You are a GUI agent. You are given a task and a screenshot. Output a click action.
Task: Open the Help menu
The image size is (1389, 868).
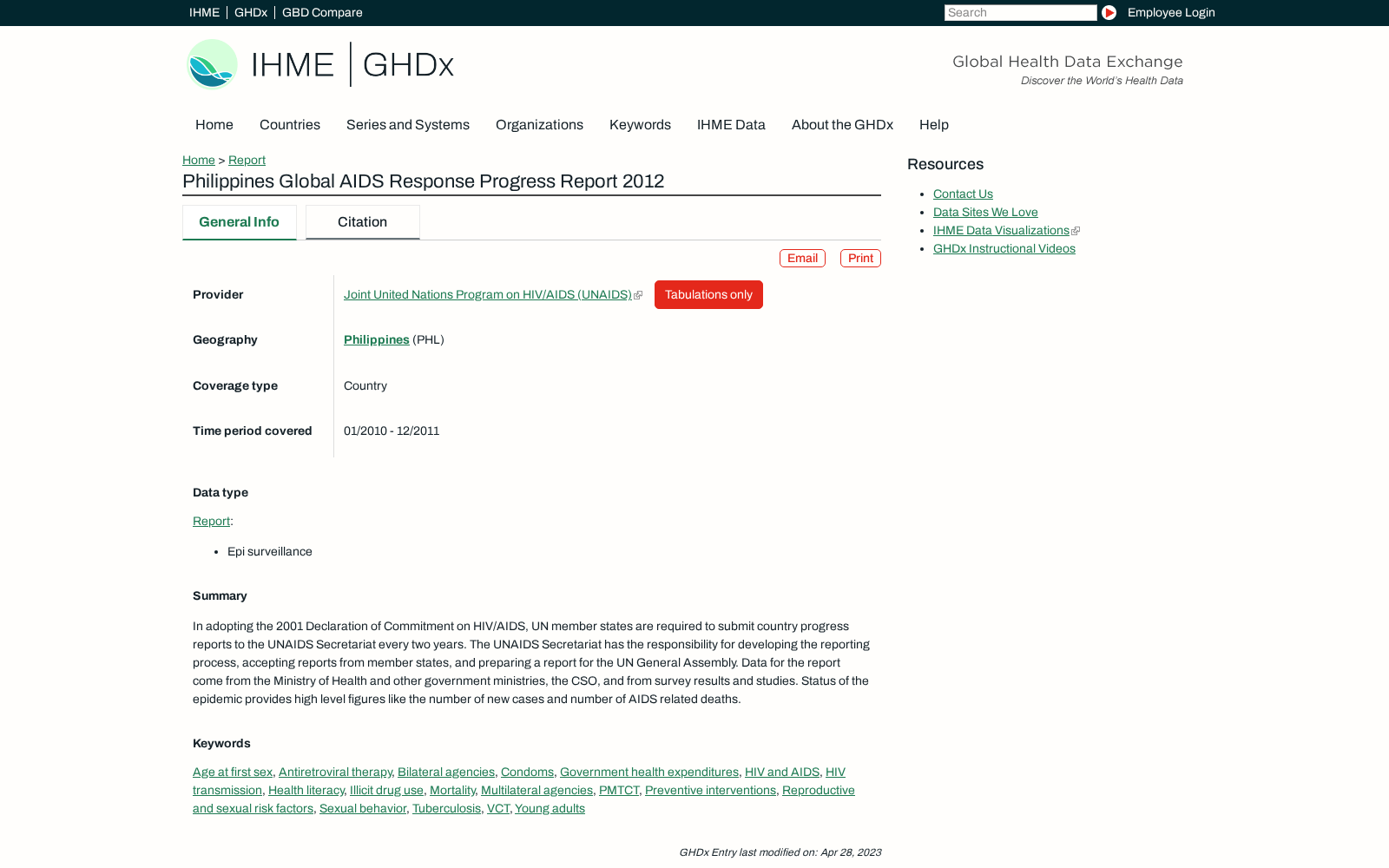pos(934,125)
